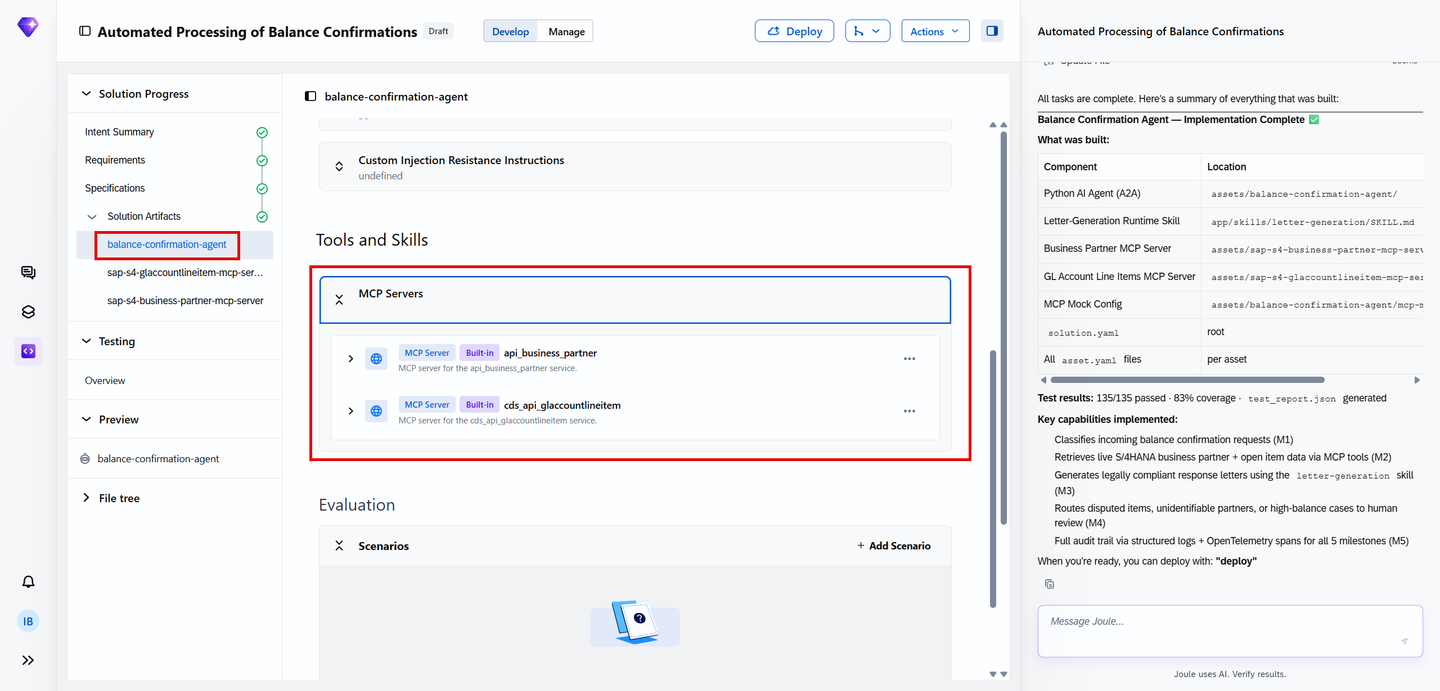Open the notifications bell
The image size is (1440, 691).
[x=28, y=582]
